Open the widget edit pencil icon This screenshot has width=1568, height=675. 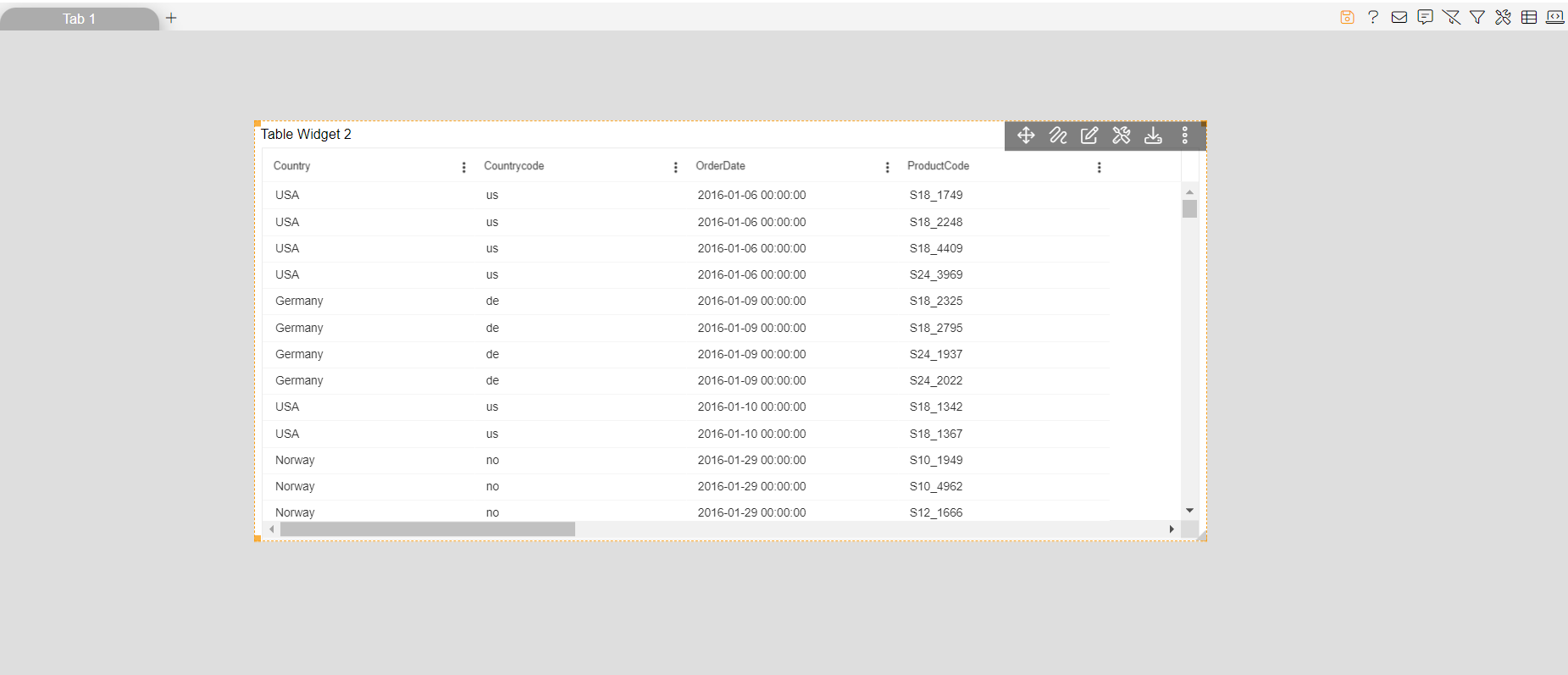coord(1089,136)
